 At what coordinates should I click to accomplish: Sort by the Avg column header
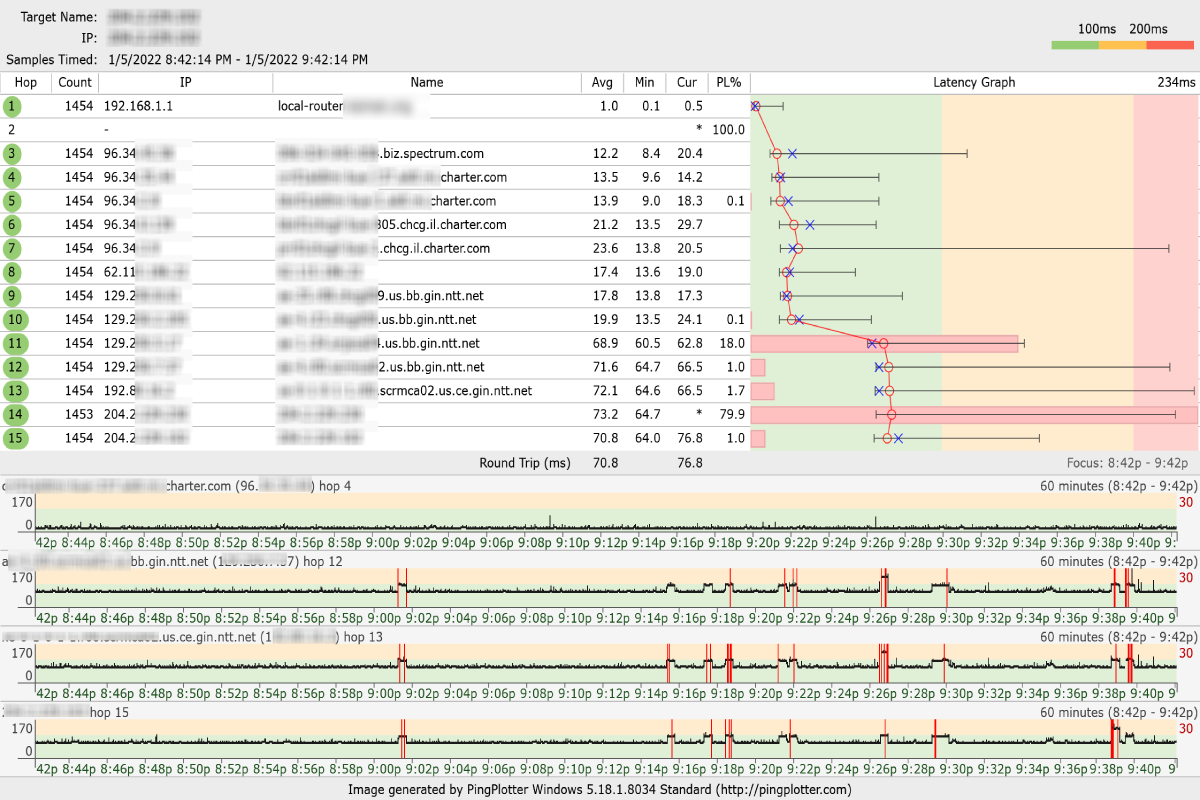point(602,82)
